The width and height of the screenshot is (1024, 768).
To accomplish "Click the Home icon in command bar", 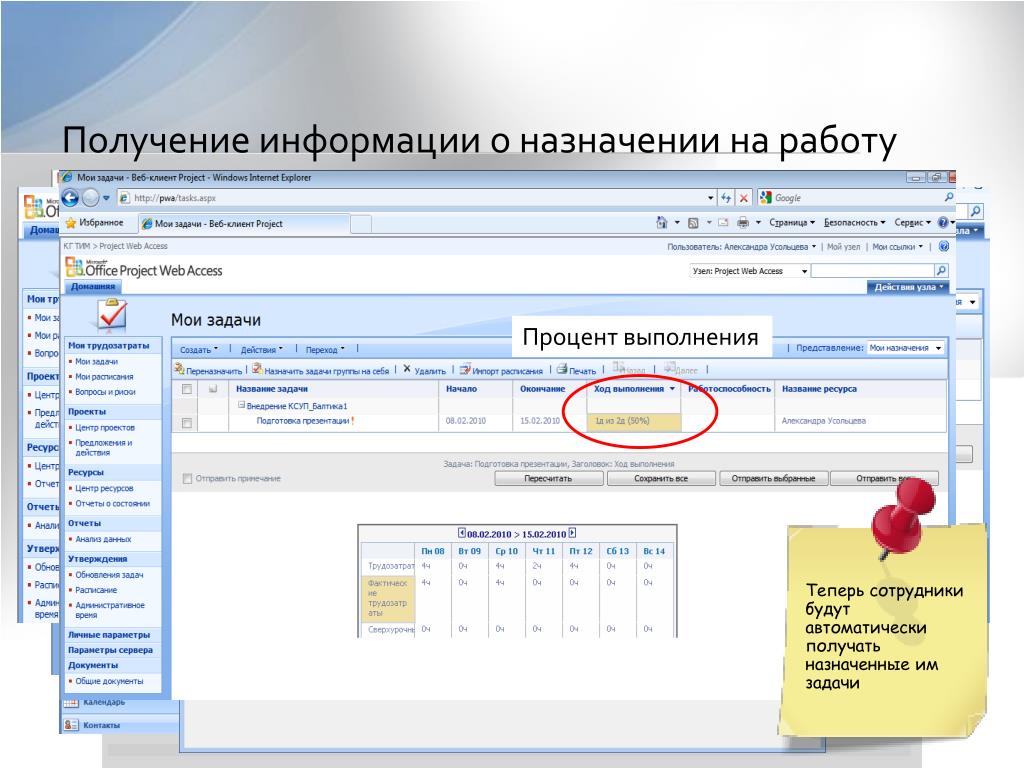I will [x=662, y=223].
